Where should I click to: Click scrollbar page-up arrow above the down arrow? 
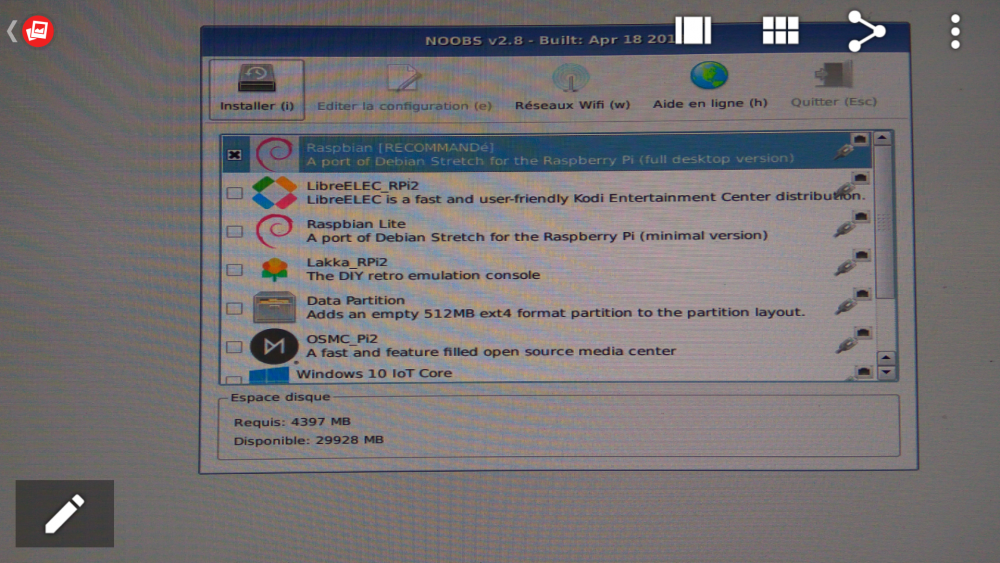[886, 358]
